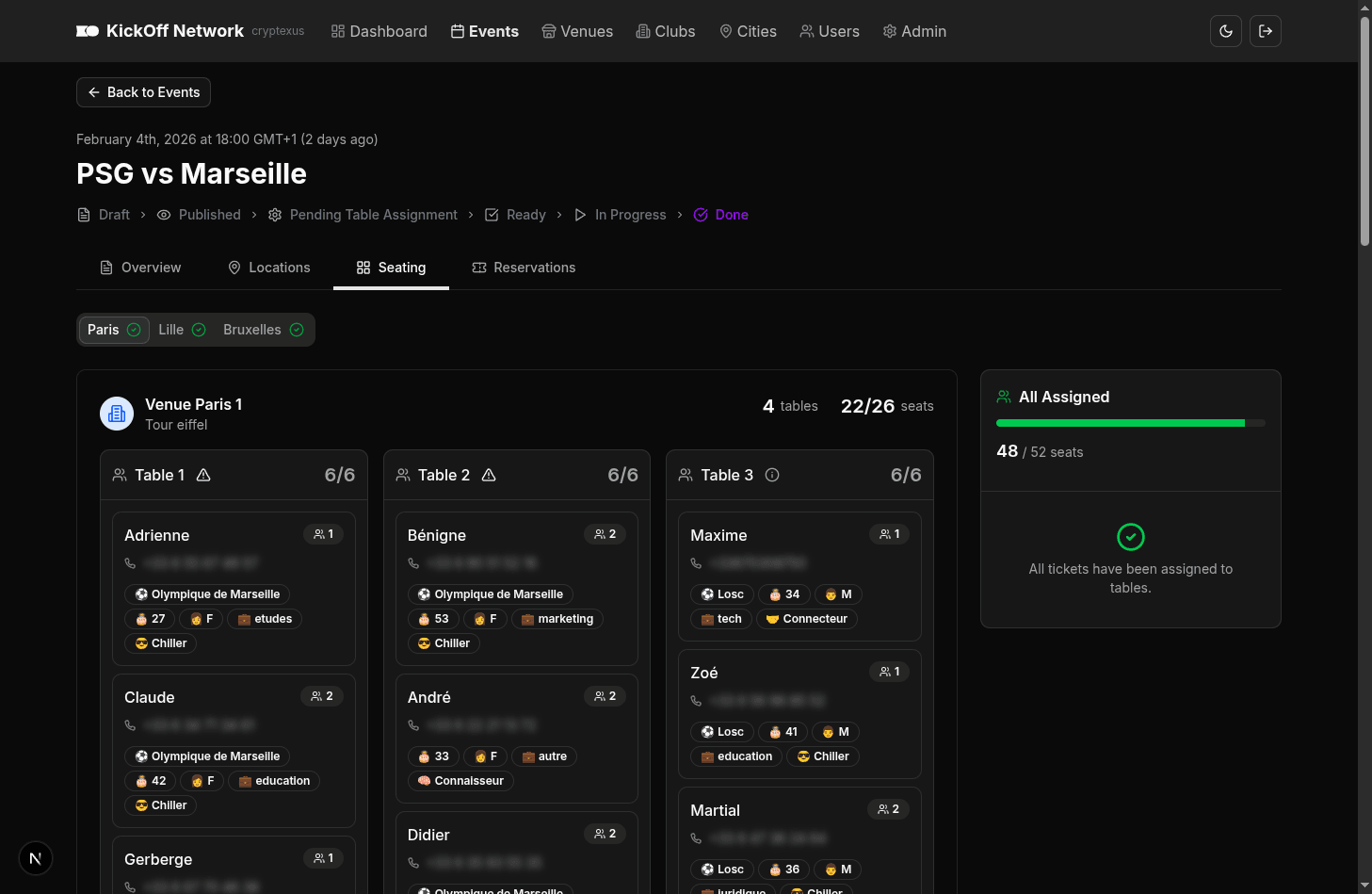Viewport: 1372px width, 894px height.
Task: Click the guest count badge on André's card
Action: [605, 696]
